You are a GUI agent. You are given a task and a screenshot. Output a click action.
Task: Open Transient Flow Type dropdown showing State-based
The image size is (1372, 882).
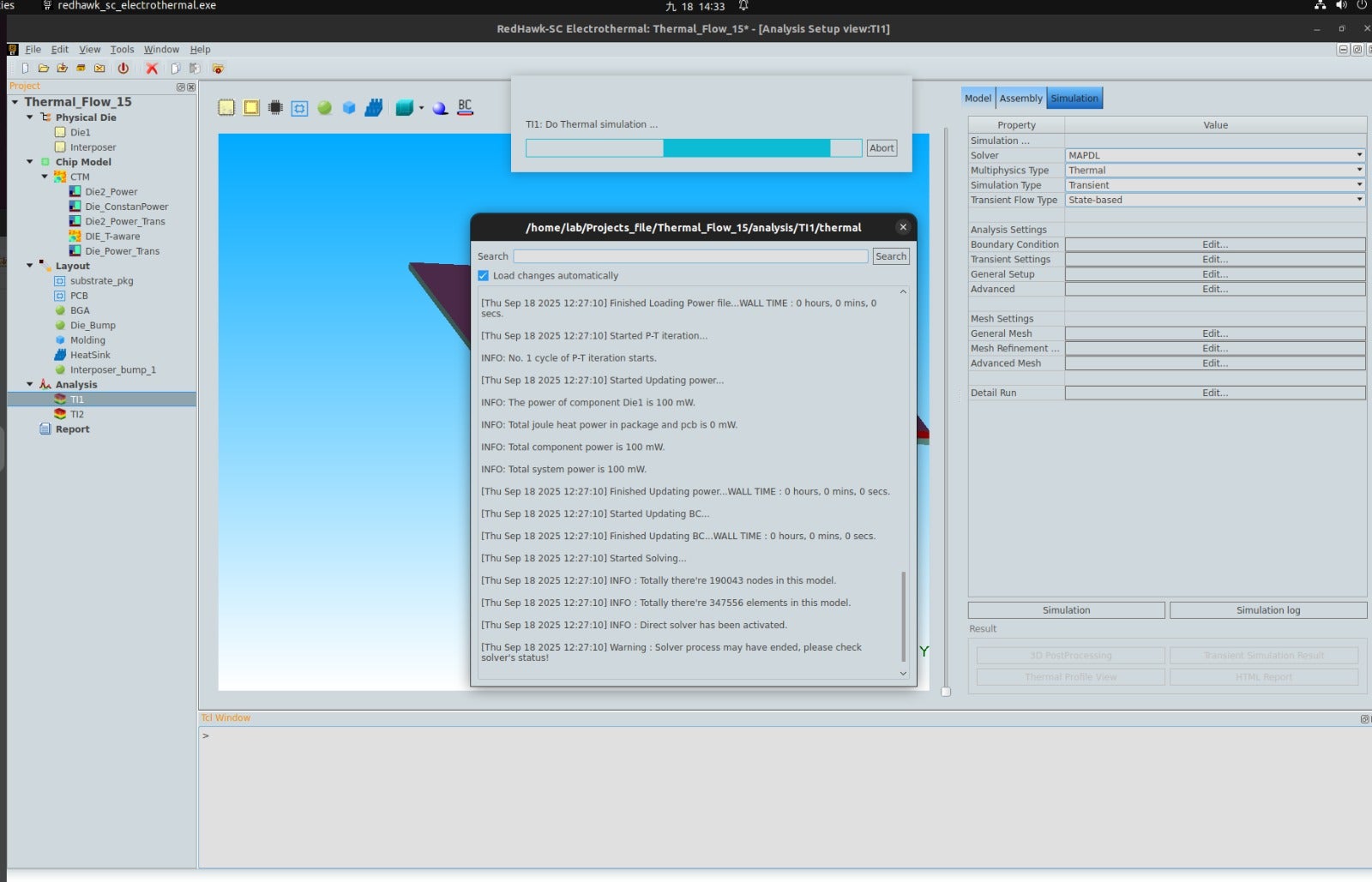1215,200
